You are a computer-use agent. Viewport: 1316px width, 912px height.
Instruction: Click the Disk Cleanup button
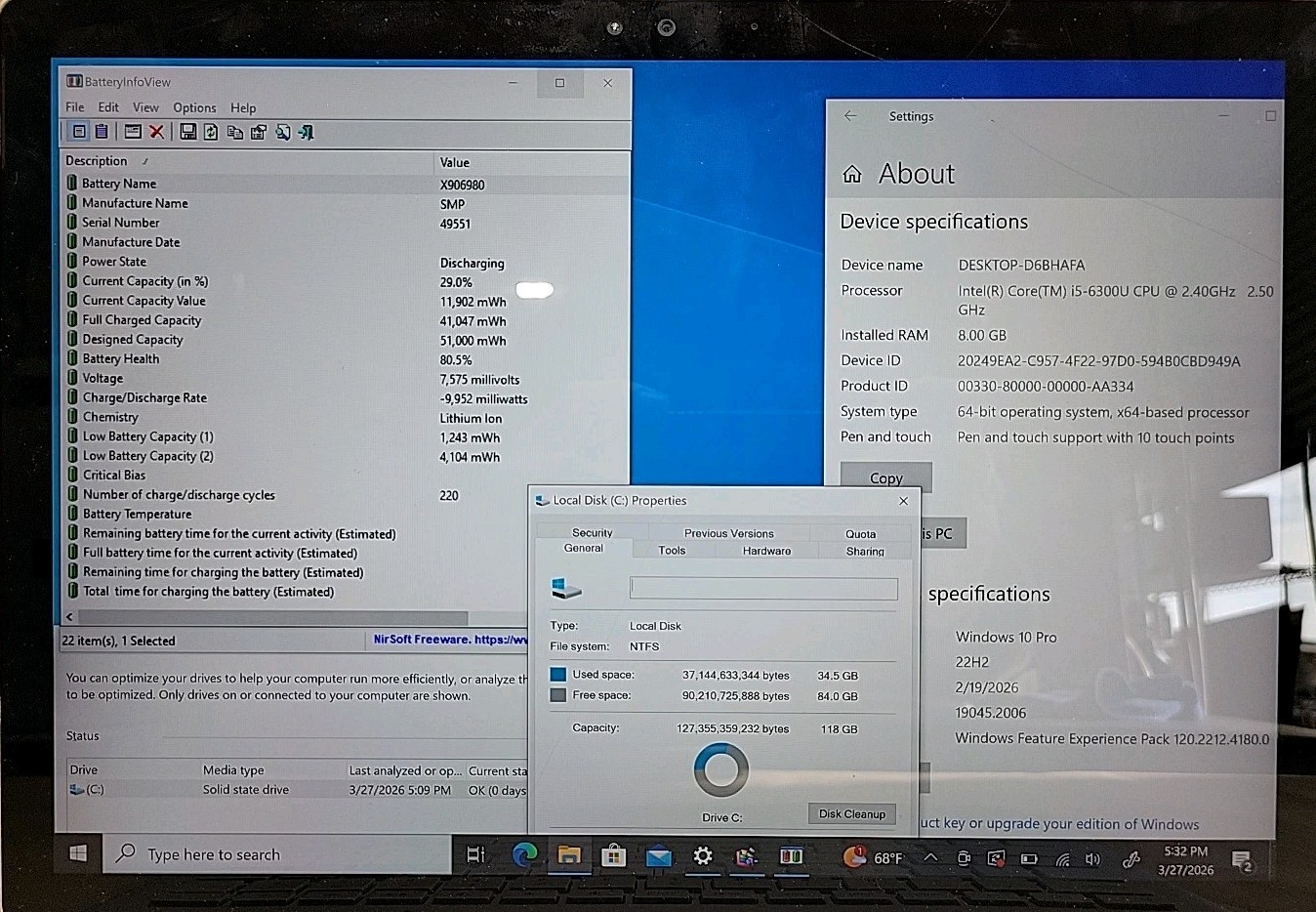click(x=851, y=813)
